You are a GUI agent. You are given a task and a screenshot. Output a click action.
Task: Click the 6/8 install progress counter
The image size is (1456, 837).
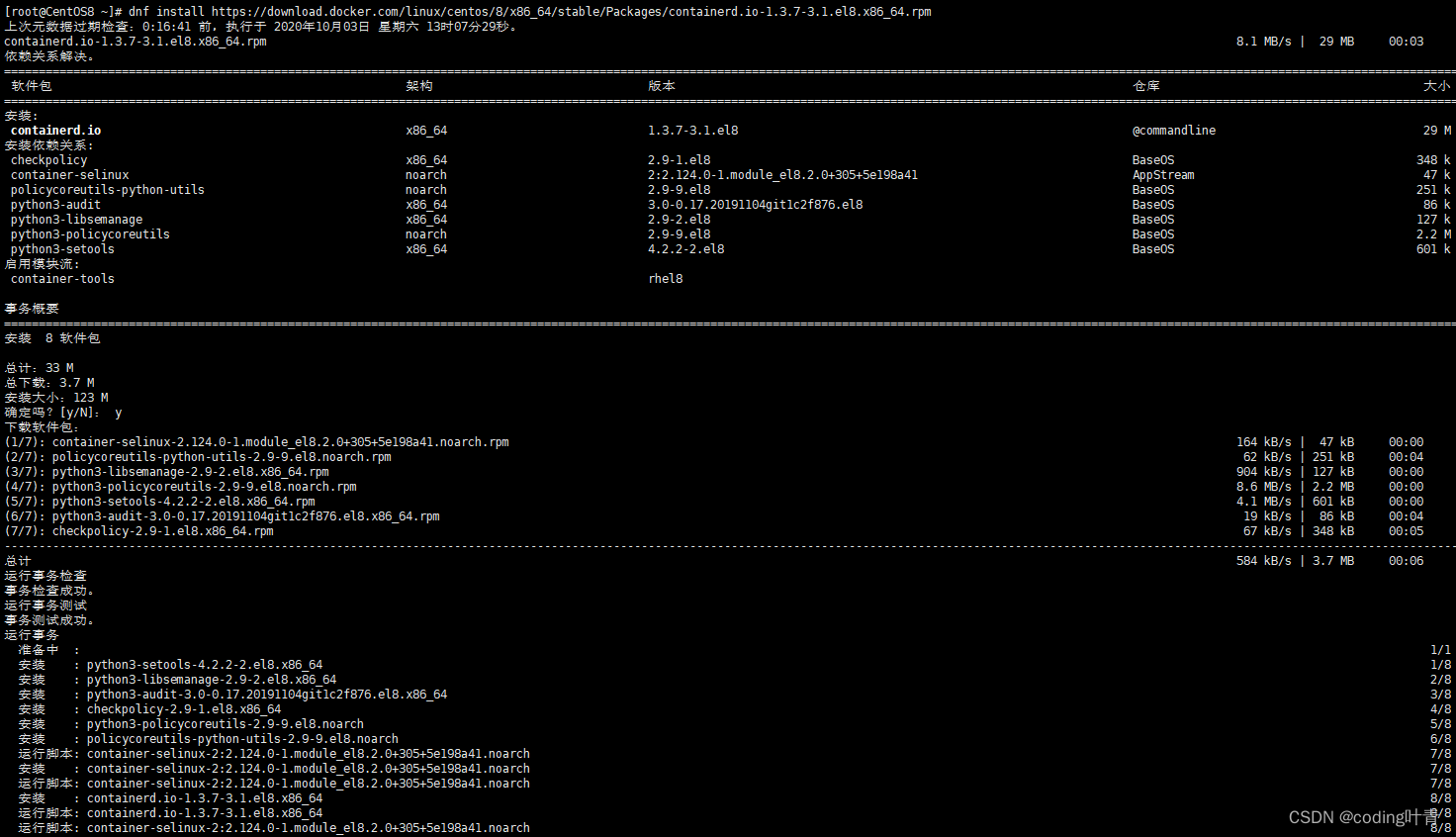pyautogui.click(x=1441, y=739)
